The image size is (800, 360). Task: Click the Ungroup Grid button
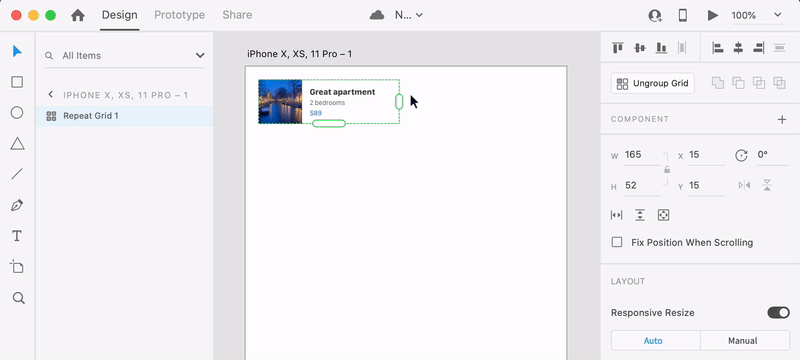pos(653,84)
